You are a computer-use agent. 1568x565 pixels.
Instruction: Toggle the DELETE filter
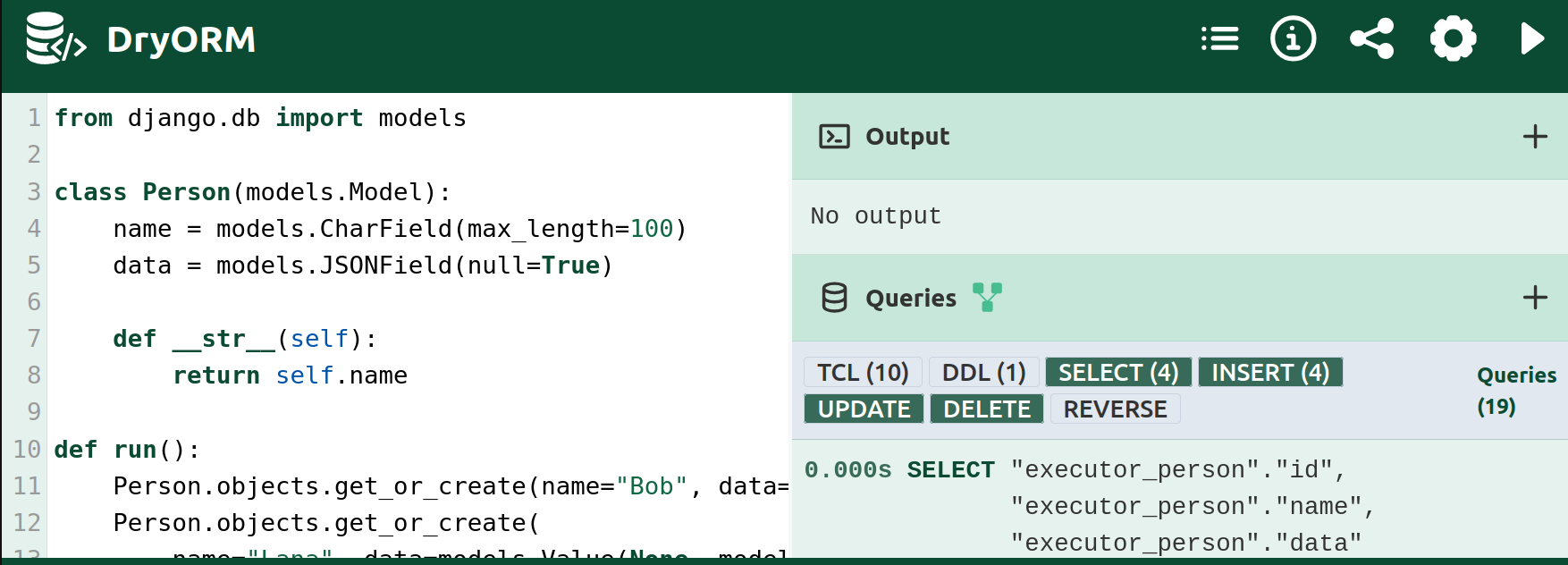987,409
